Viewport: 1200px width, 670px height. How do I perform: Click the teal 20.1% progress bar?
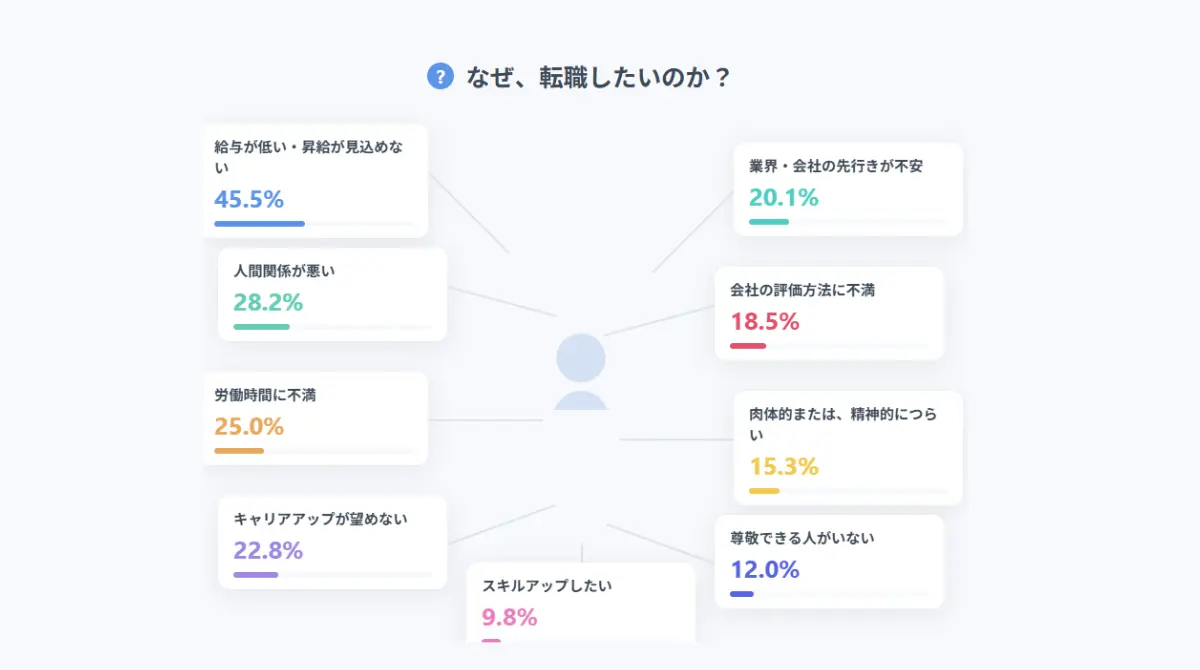[x=769, y=222]
